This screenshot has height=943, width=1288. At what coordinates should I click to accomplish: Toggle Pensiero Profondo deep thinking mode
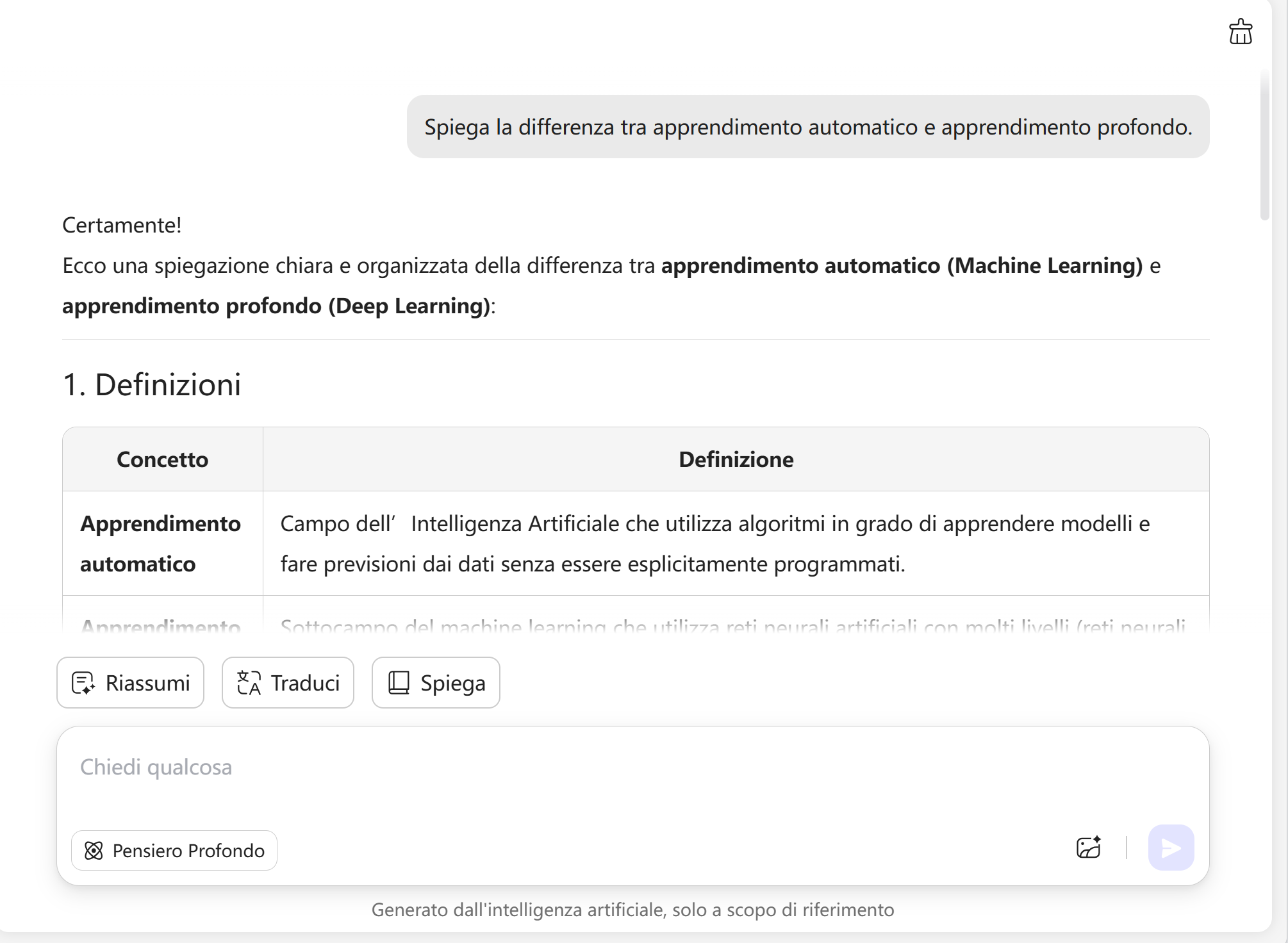pos(174,851)
